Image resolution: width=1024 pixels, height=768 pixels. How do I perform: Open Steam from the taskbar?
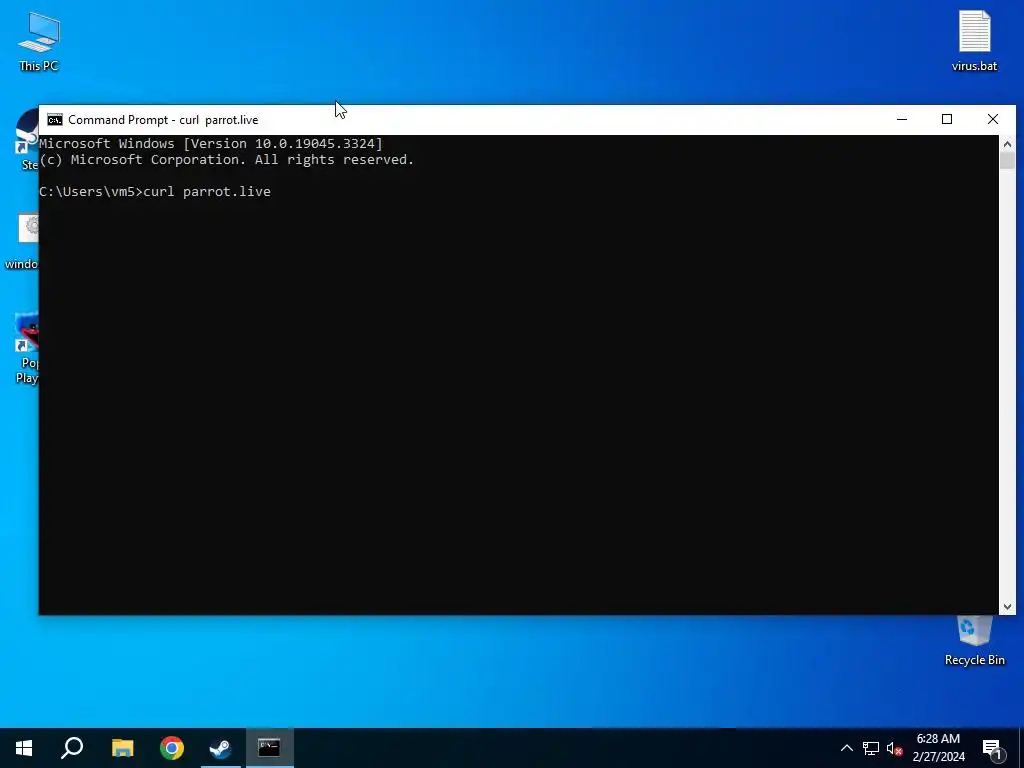pos(221,748)
